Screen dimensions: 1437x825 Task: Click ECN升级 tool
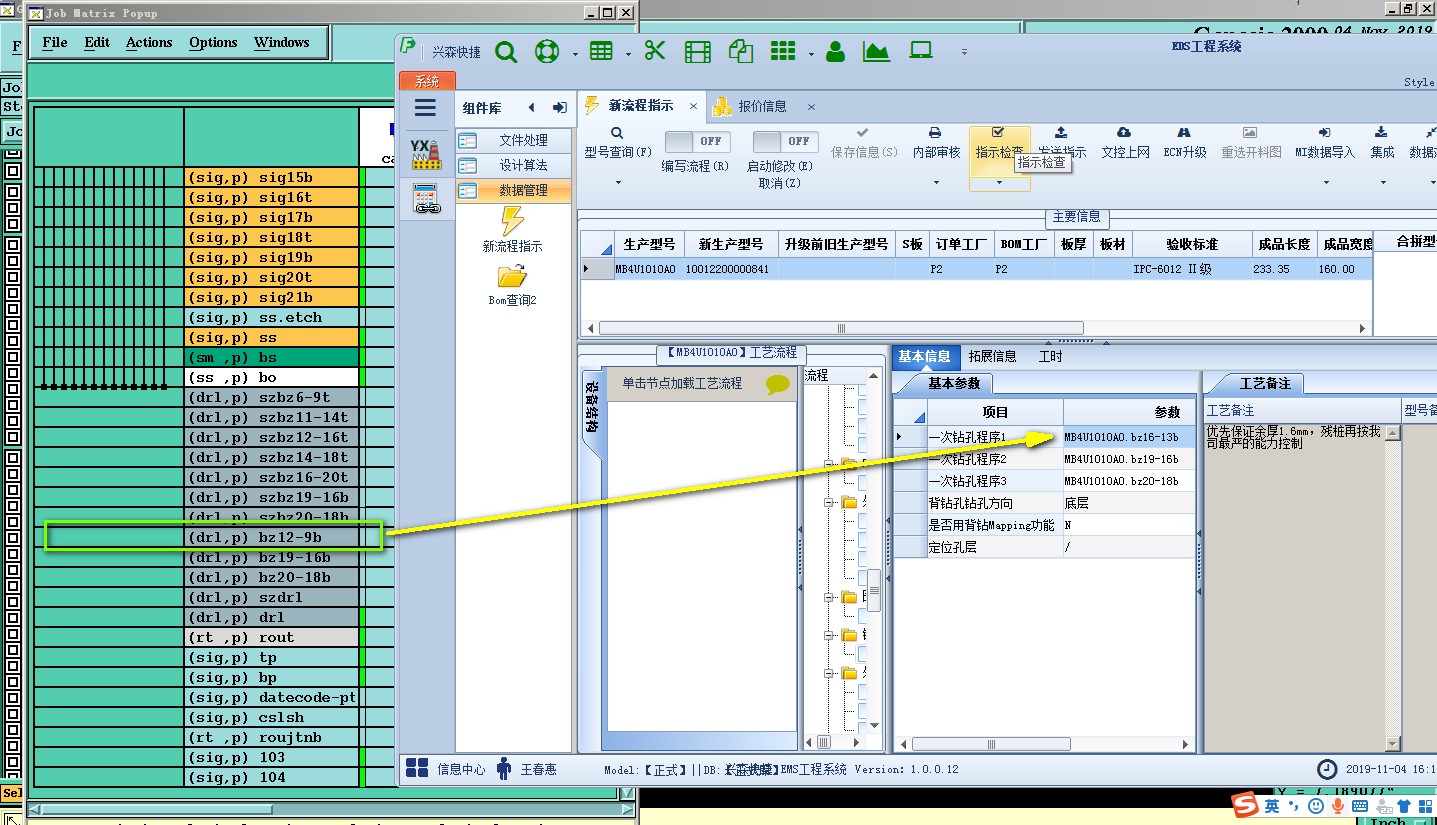coord(1185,143)
